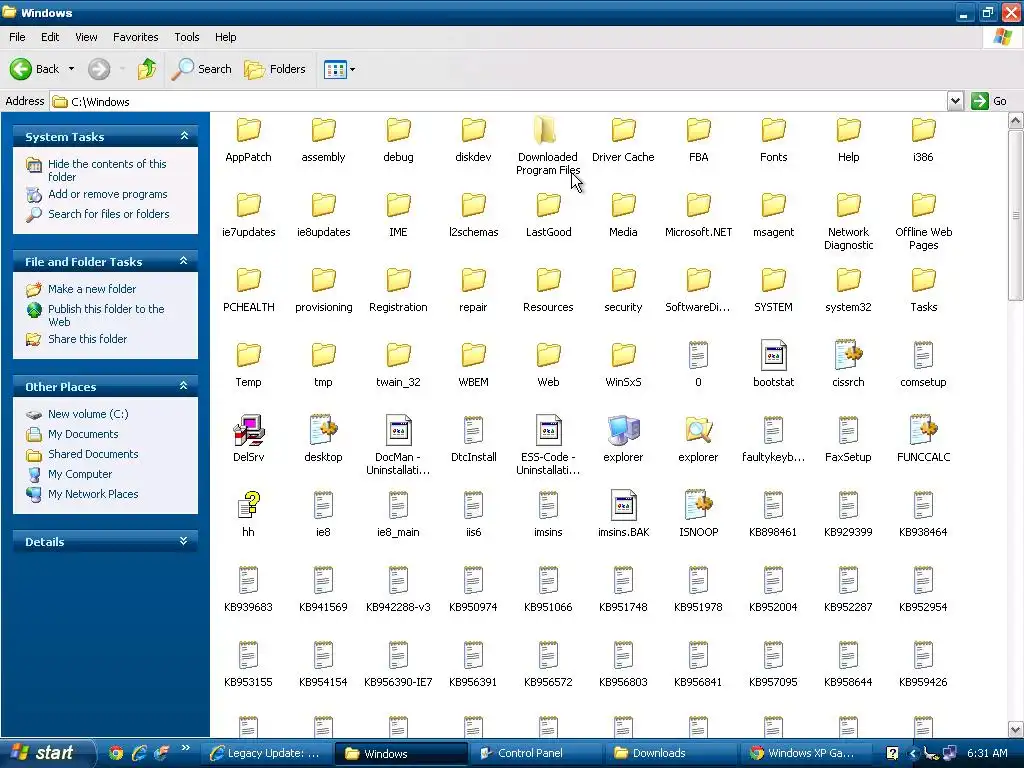This screenshot has width=1024, height=768.
Task: Select the AppPatch folder icon
Action: point(248,130)
